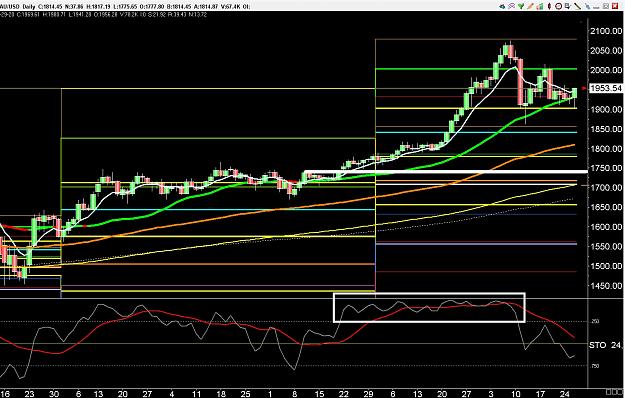The height and width of the screenshot is (398, 625).
Task: Click the 1500.00 price axis label
Action: click(x=606, y=266)
